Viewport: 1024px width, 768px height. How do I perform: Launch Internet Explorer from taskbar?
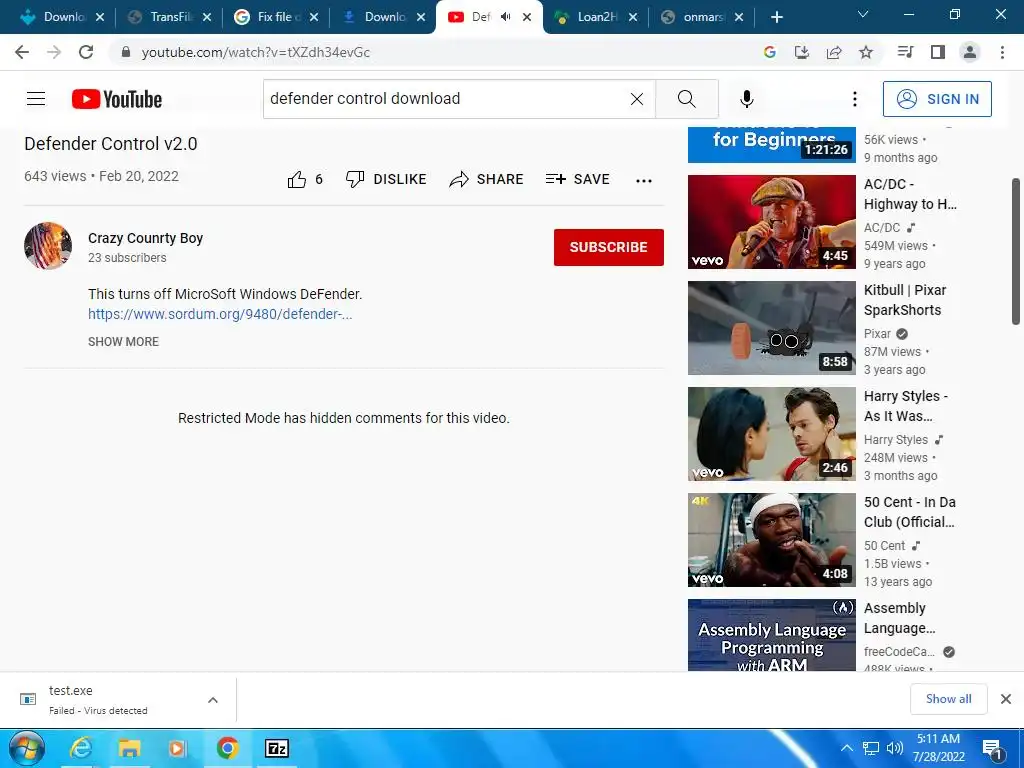pos(80,748)
